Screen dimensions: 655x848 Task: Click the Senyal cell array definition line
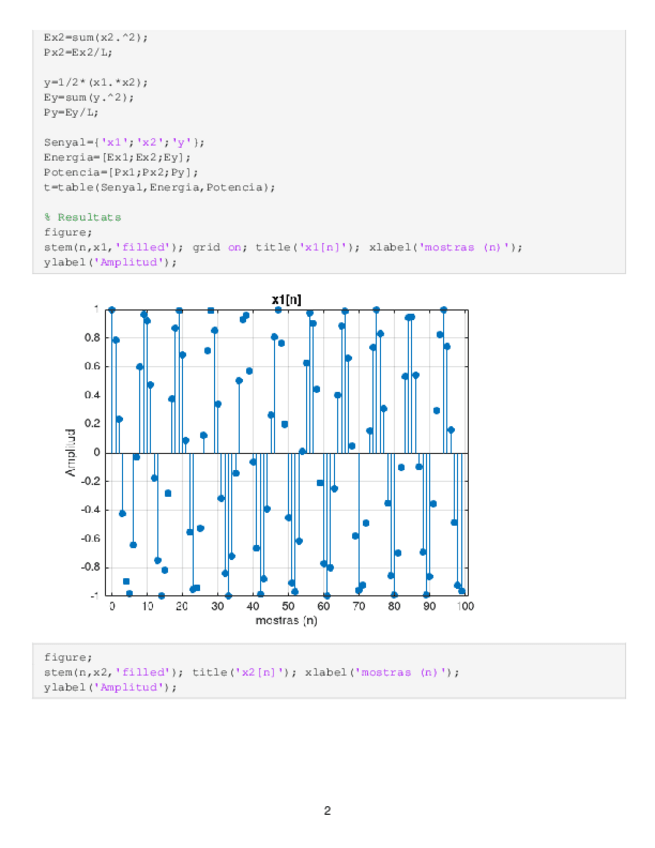click(124, 142)
